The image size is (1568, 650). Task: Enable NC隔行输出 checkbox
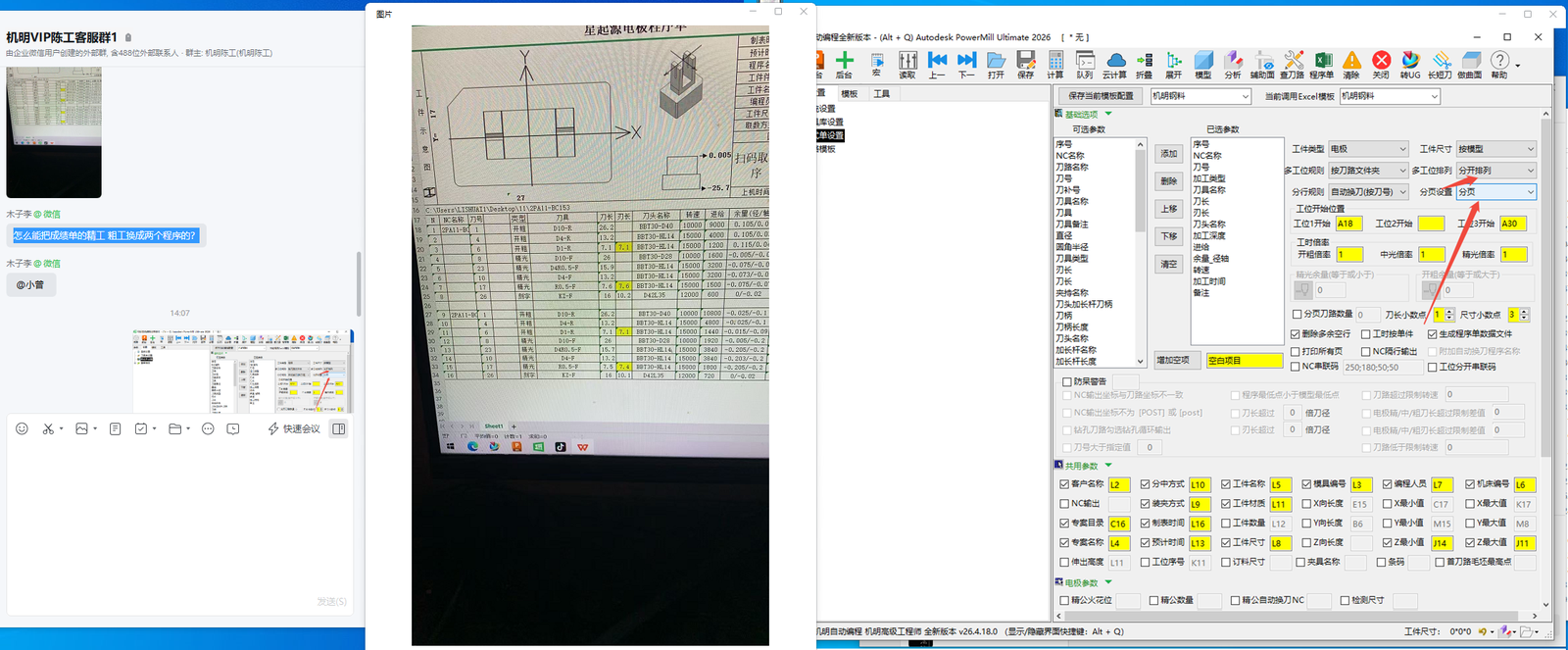[x=1366, y=351]
